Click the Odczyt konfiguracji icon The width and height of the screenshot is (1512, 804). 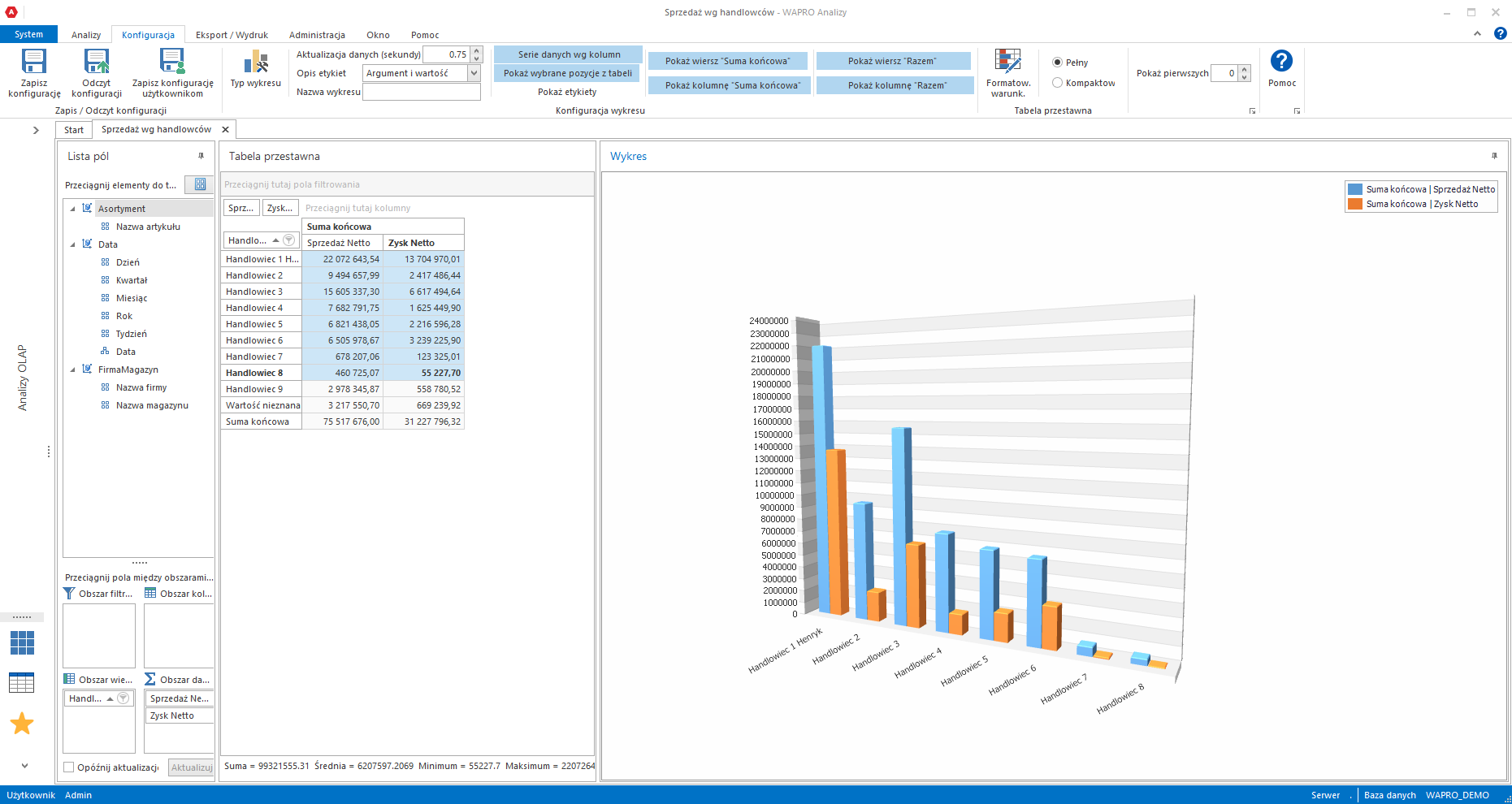pos(96,63)
